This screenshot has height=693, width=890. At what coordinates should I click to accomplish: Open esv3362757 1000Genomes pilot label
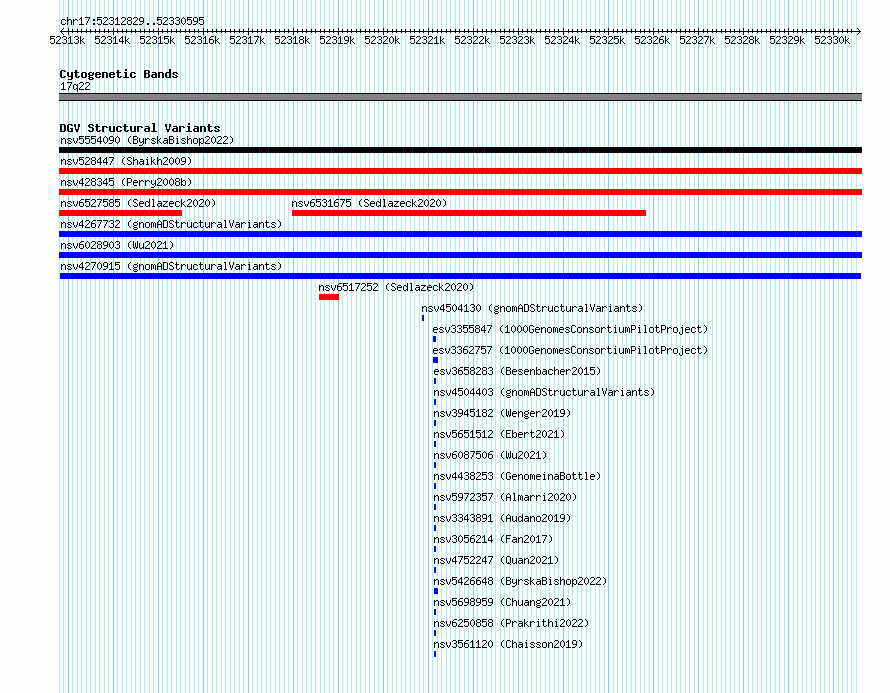pyautogui.click(x=570, y=350)
